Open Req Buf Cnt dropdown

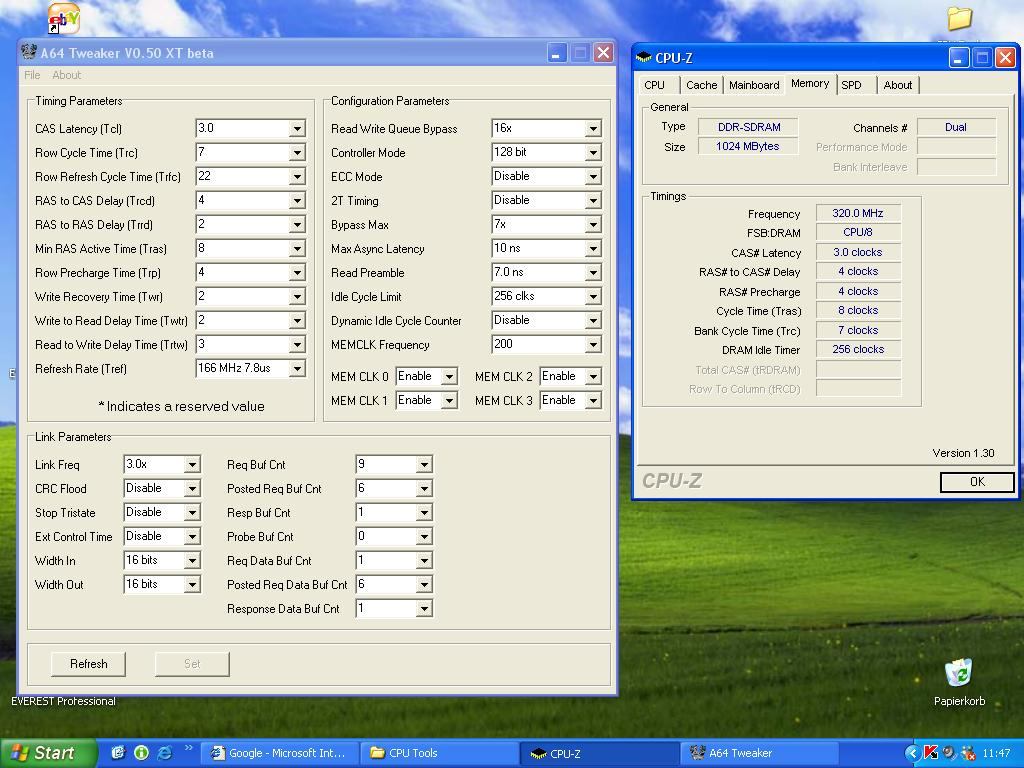click(x=424, y=464)
